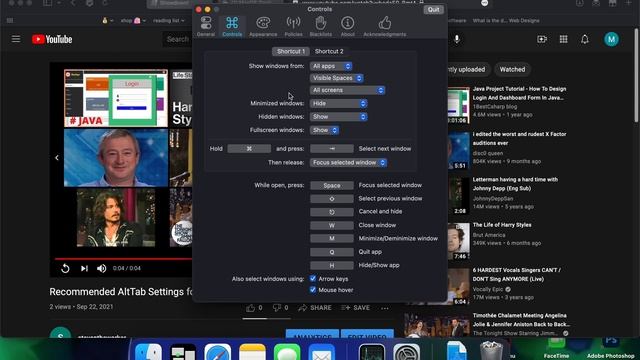The width and height of the screenshot is (640, 360).
Task: Open Java Project Tutorial suggested video
Action: click(519, 93)
